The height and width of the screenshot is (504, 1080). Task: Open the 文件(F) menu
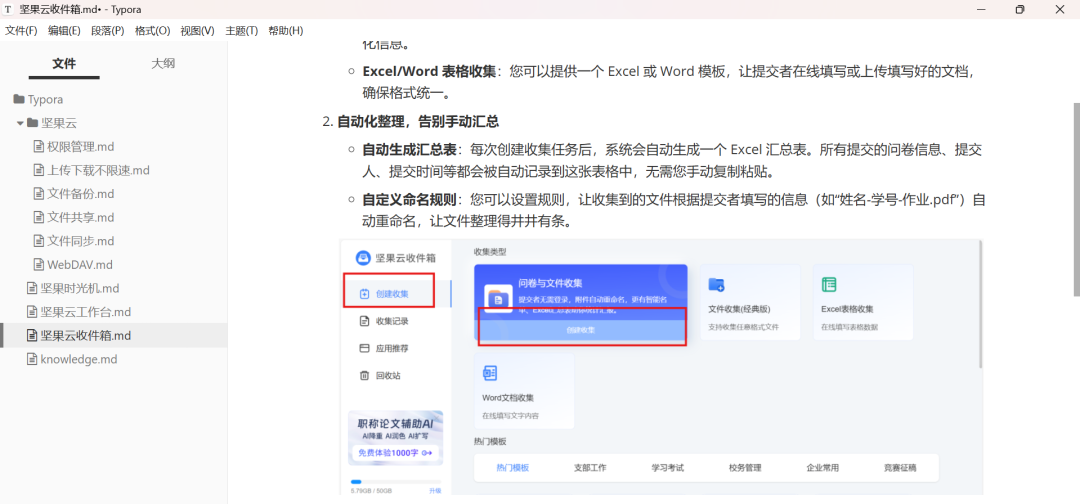coord(21,31)
